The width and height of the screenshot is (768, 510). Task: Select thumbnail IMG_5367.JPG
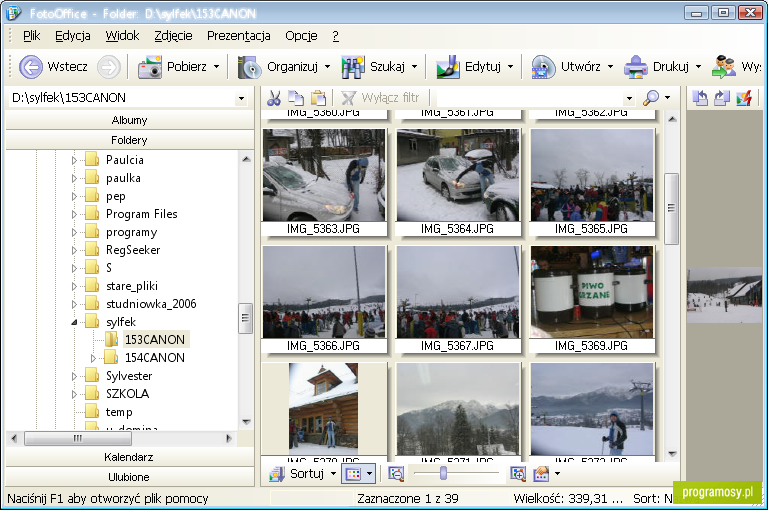click(458, 299)
